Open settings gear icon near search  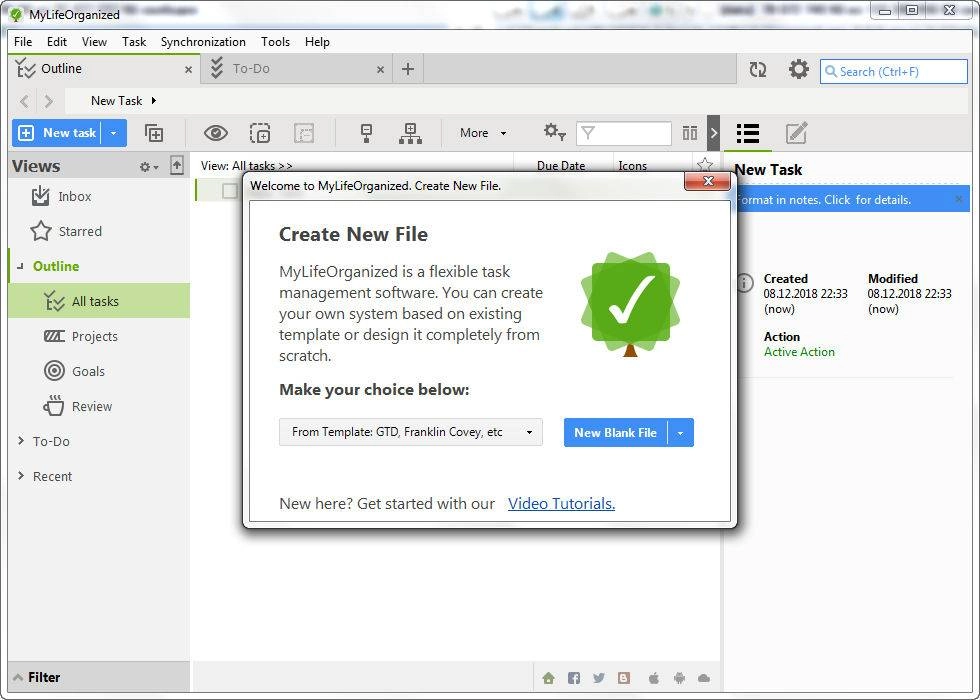coord(798,69)
